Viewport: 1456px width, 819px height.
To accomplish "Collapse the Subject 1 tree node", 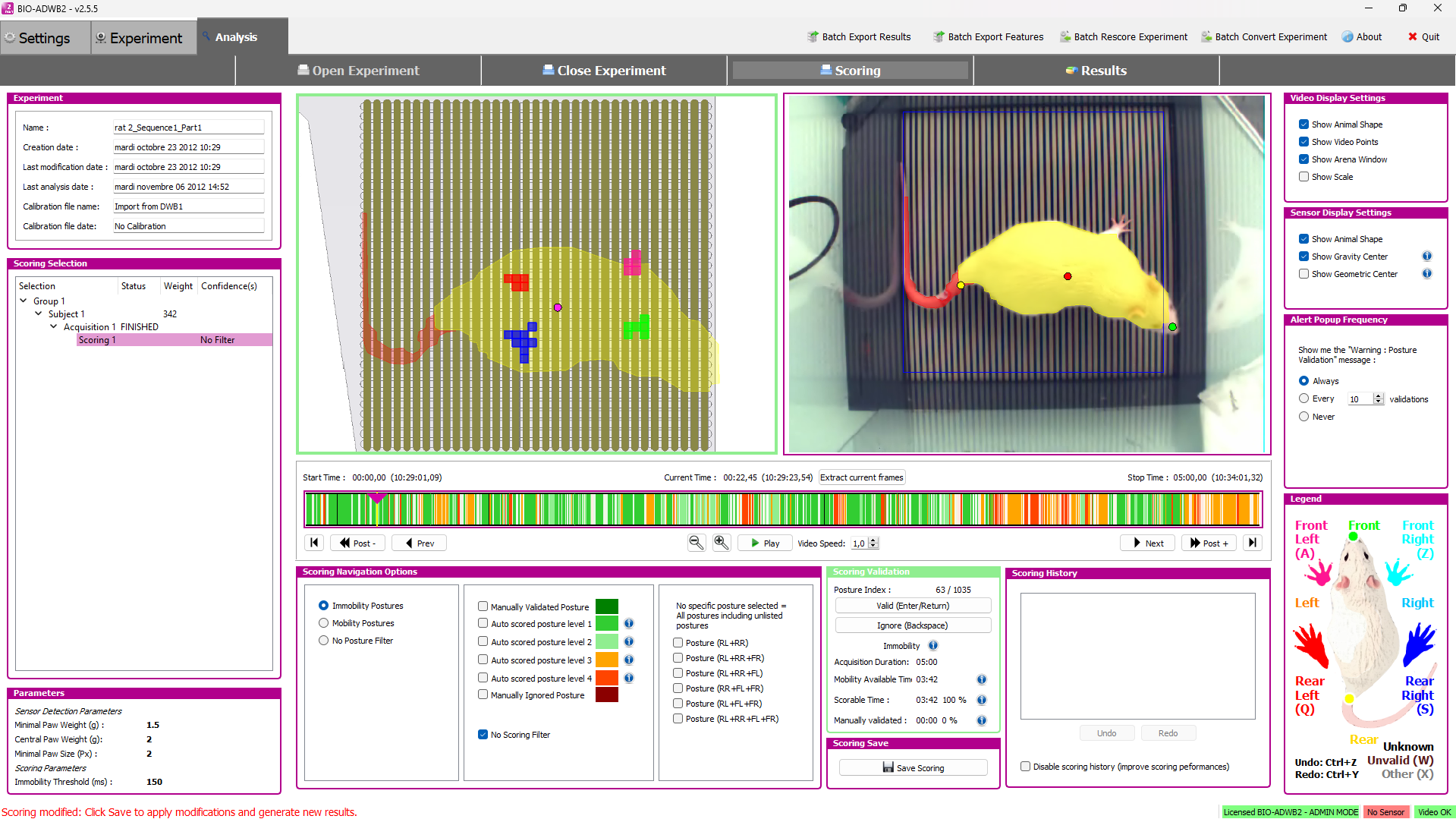I will coord(39,314).
